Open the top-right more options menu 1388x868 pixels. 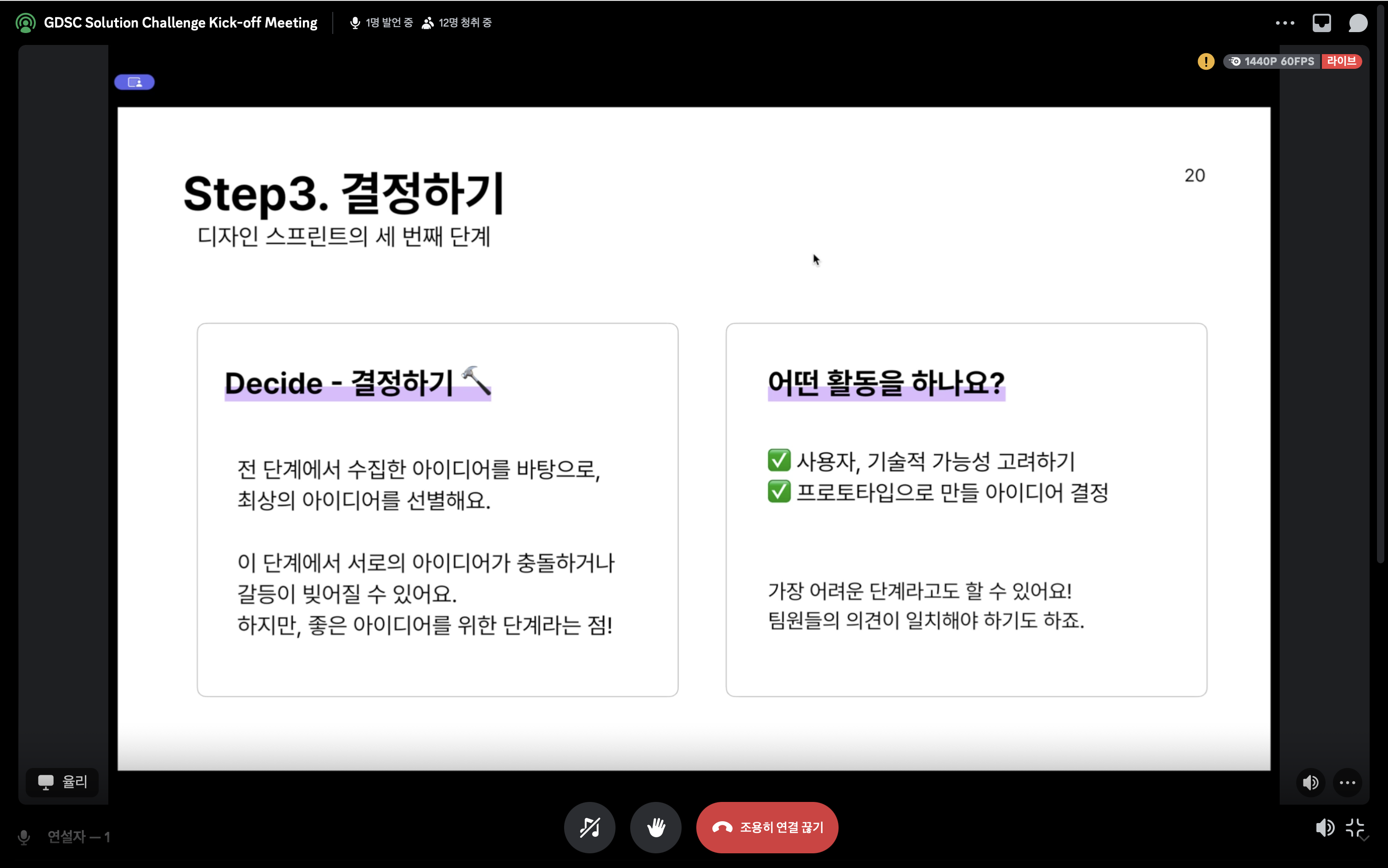[1285, 23]
